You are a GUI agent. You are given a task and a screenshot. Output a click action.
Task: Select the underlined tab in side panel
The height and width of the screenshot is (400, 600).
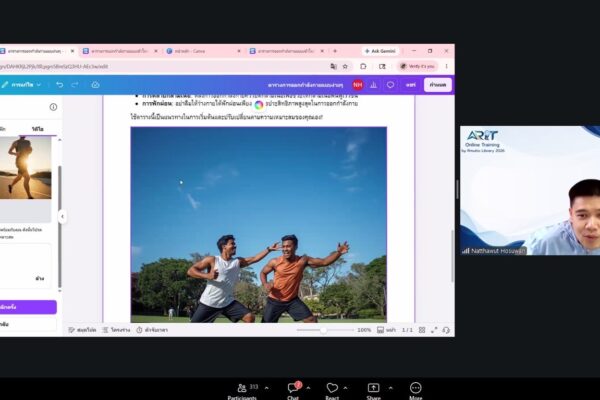[x=38, y=129]
